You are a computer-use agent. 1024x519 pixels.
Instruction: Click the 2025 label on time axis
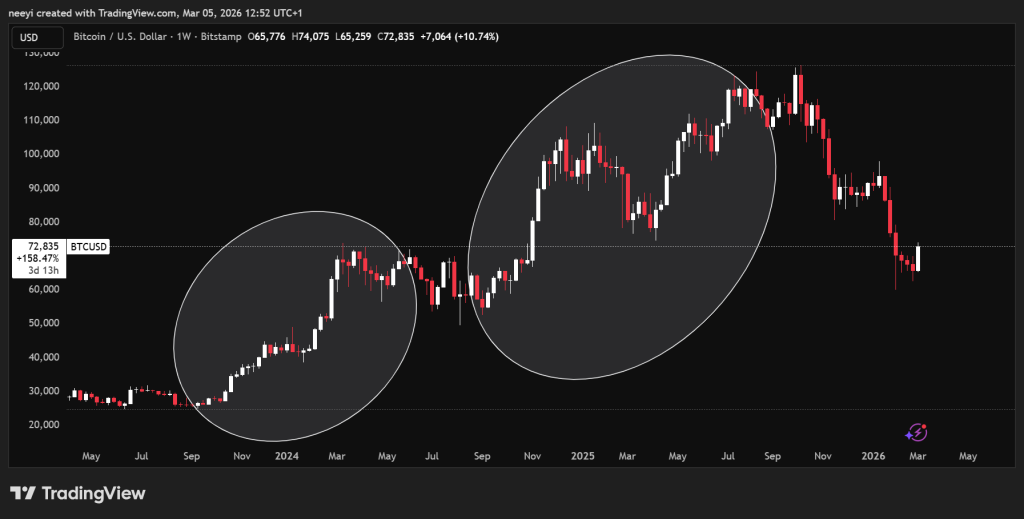tap(584, 456)
